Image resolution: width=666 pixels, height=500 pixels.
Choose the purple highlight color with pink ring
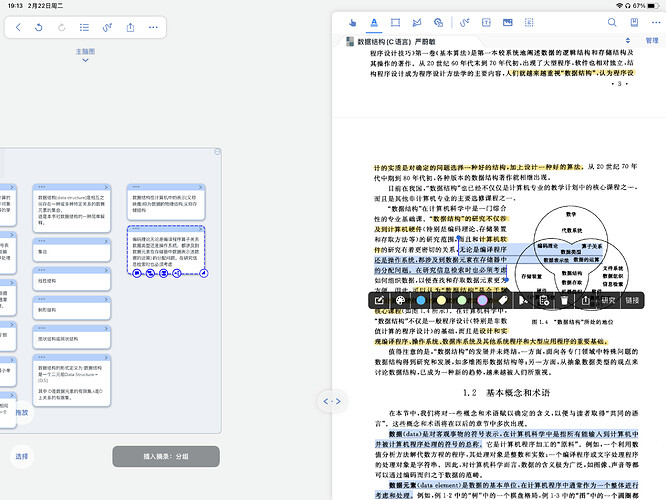(482, 300)
